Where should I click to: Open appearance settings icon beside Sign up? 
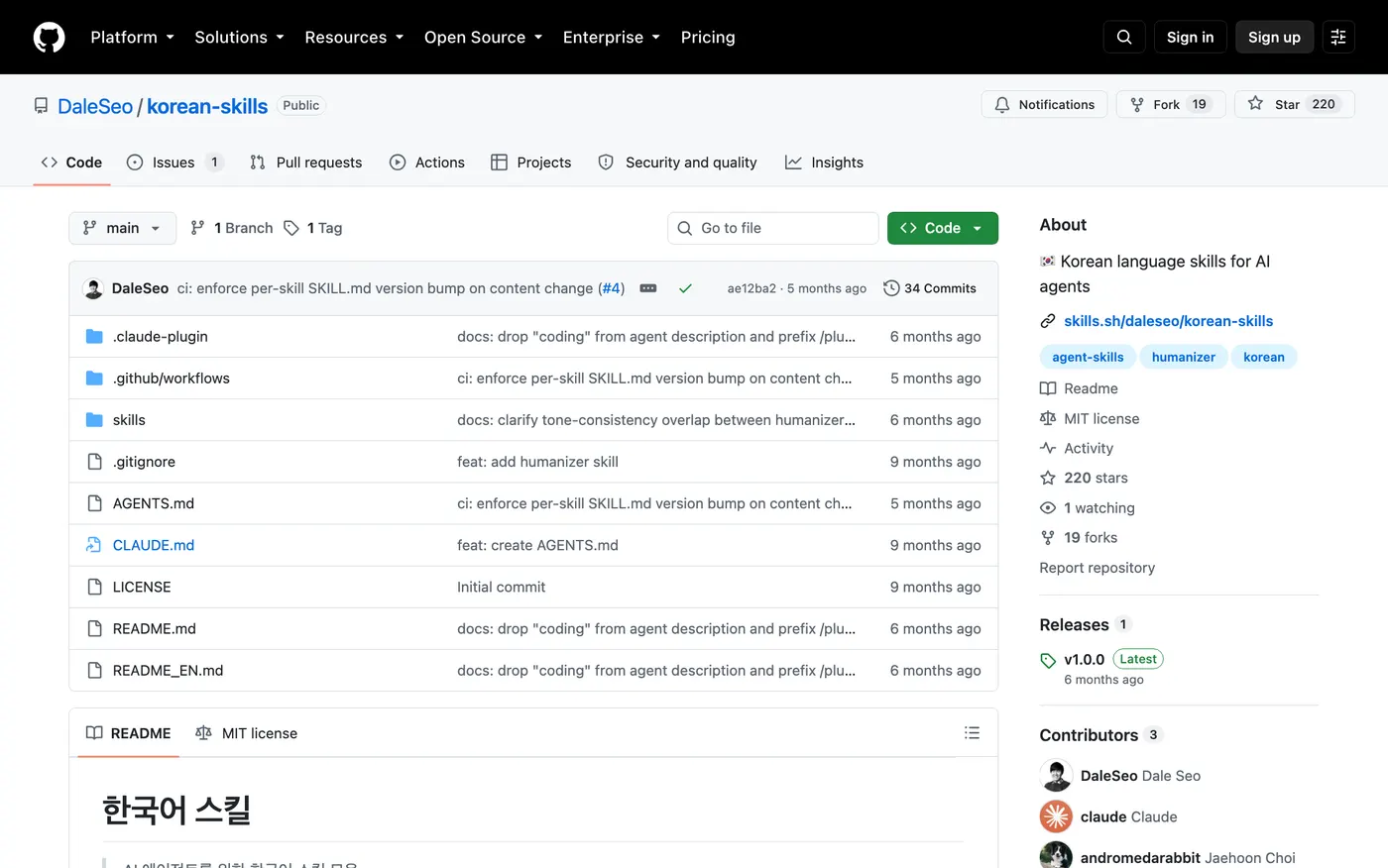1338,37
